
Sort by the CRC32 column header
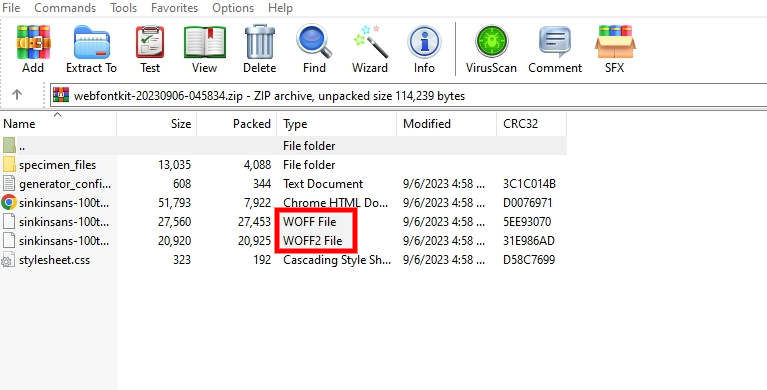coord(531,124)
